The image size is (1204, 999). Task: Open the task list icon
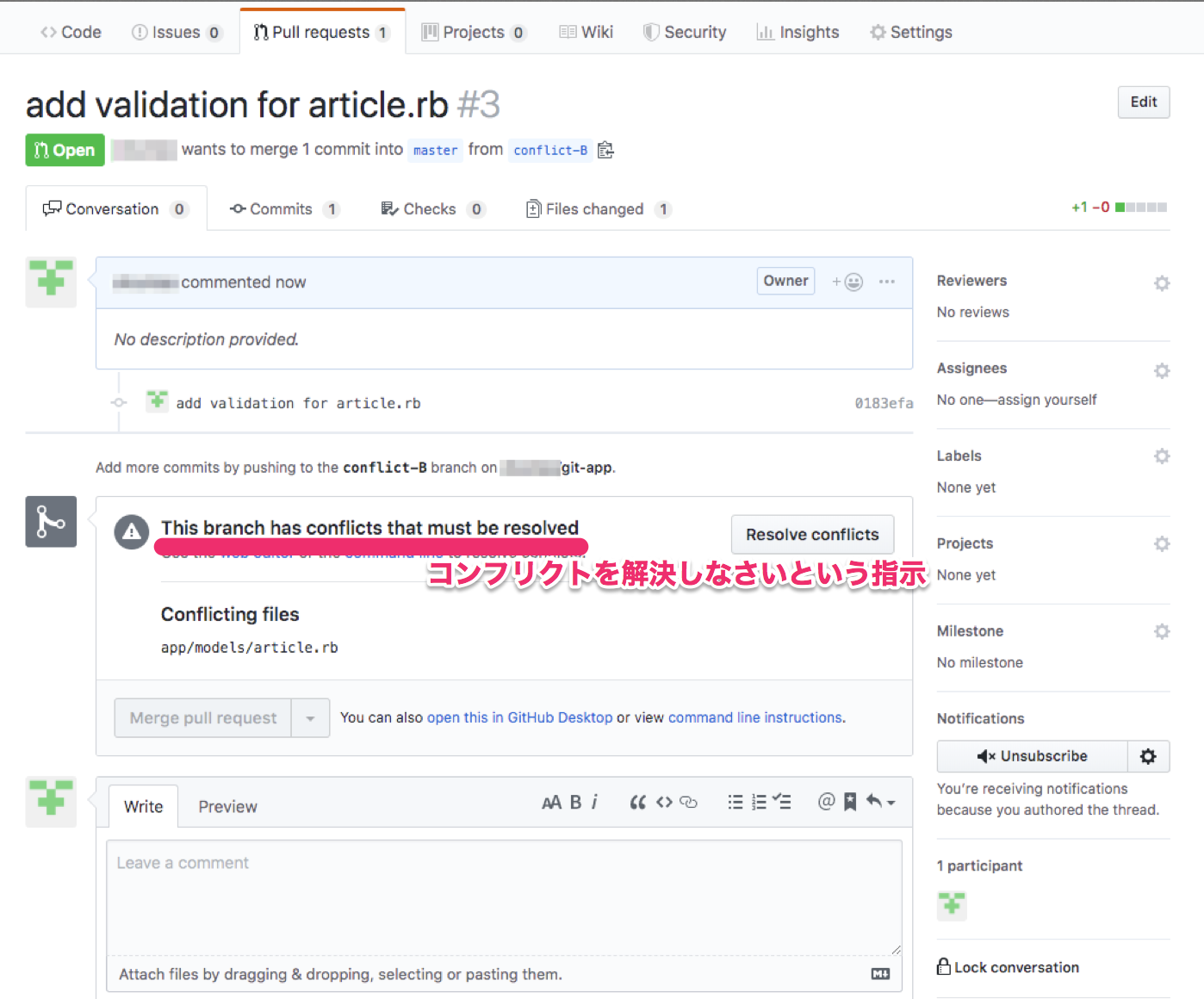[782, 802]
